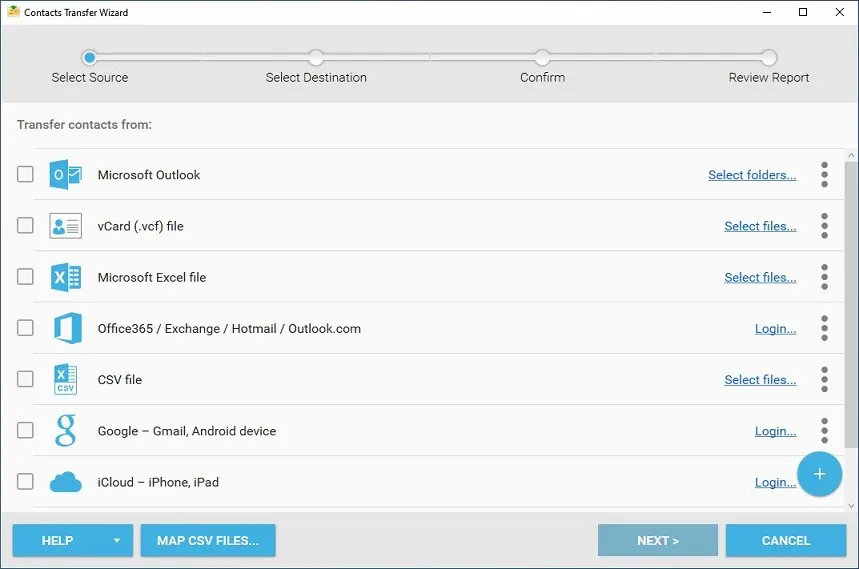Click the CSV file icon

(65, 379)
